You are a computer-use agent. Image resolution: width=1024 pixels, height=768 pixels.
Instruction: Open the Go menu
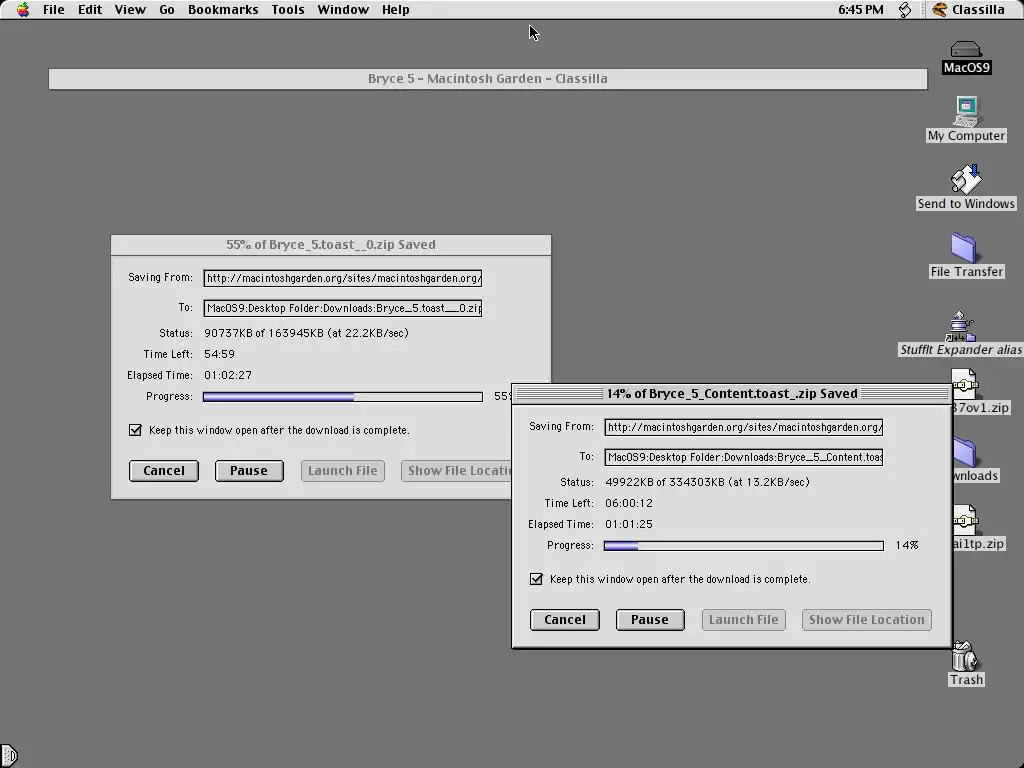point(167,10)
